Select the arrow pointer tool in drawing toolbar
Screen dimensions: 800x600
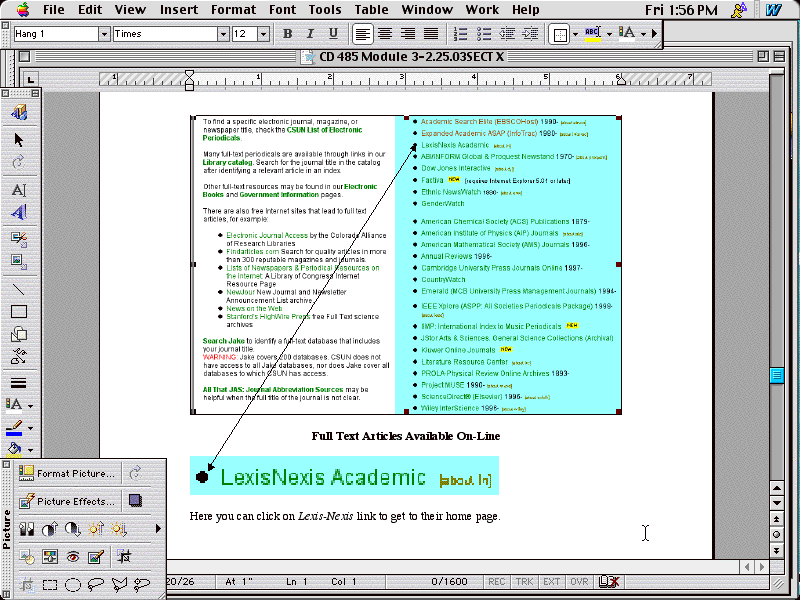click(19, 140)
